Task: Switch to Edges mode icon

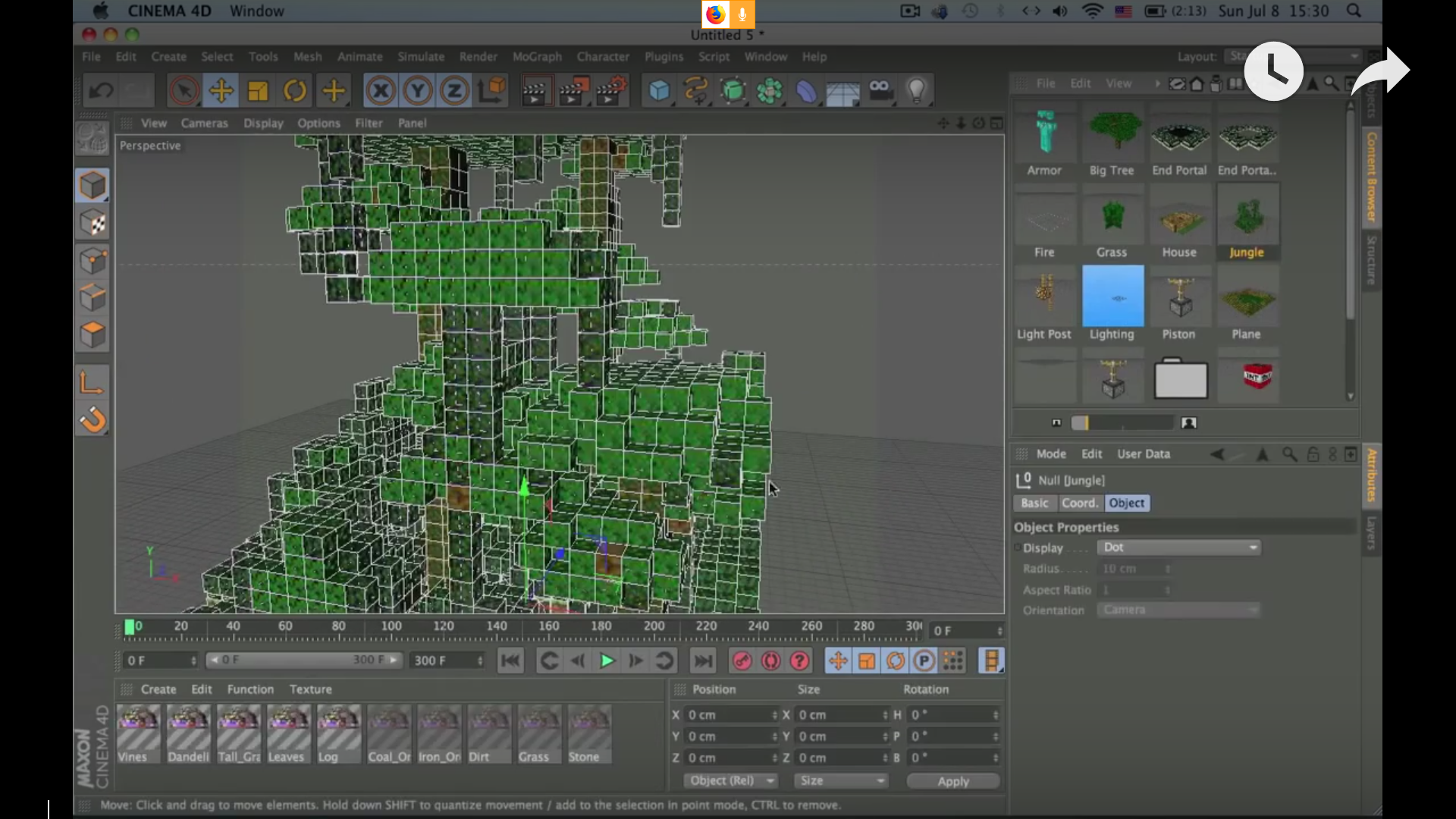Action: (x=93, y=298)
